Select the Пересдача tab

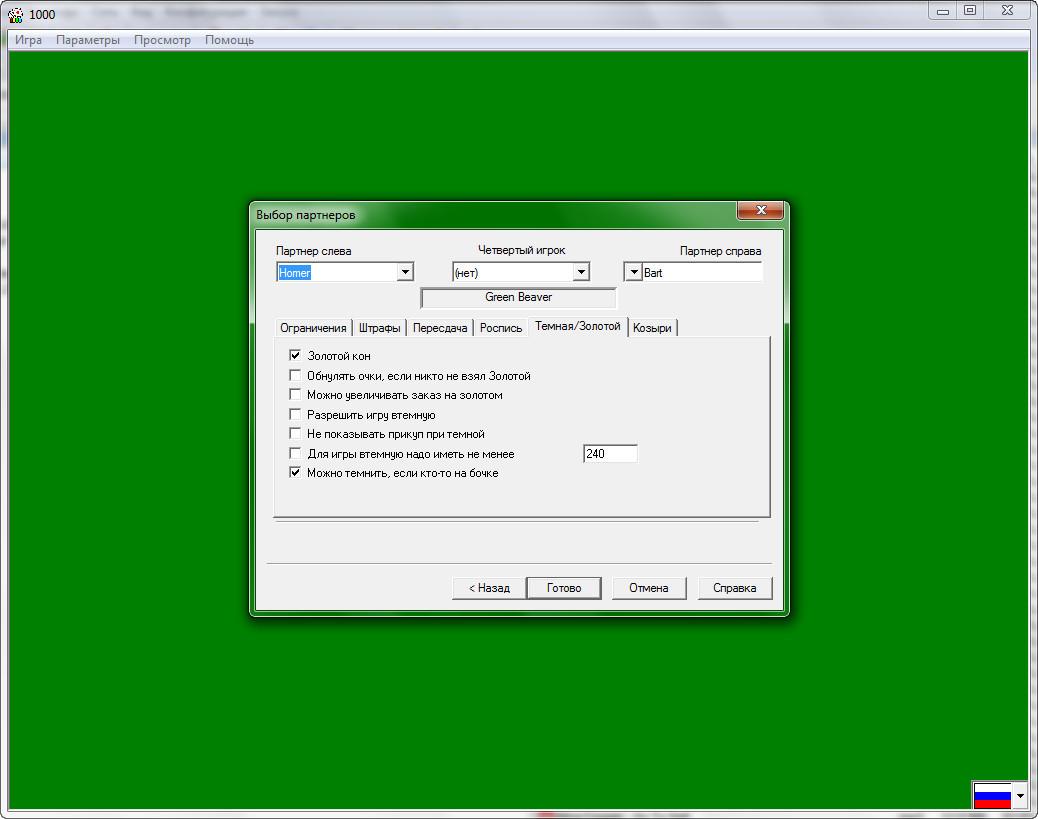click(x=440, y=328)
